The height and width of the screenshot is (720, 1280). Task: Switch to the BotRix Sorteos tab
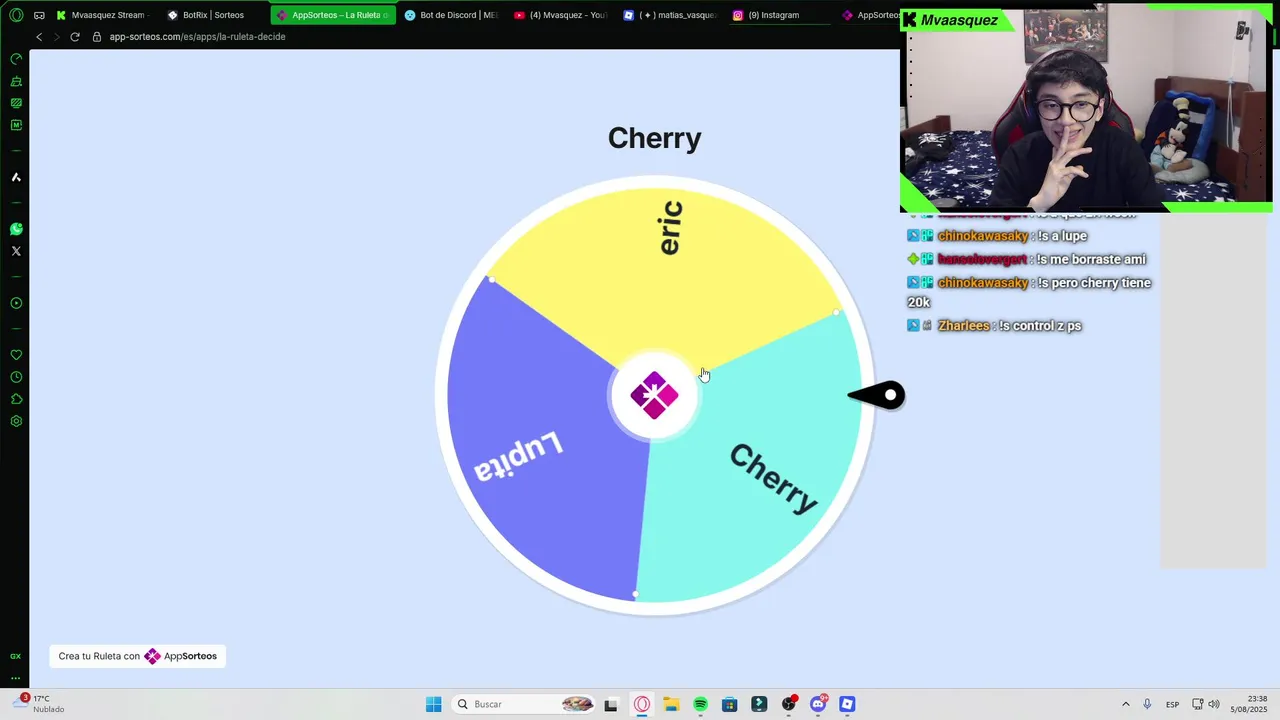pyautogui.click(x=212, y=15)
